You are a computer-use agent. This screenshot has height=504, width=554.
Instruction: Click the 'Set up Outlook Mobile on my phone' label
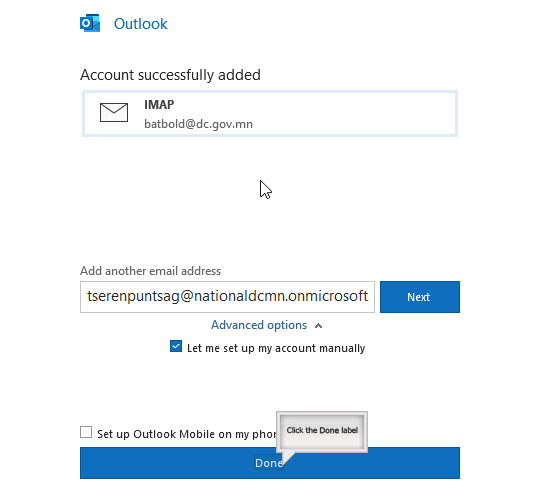[187, 434]
